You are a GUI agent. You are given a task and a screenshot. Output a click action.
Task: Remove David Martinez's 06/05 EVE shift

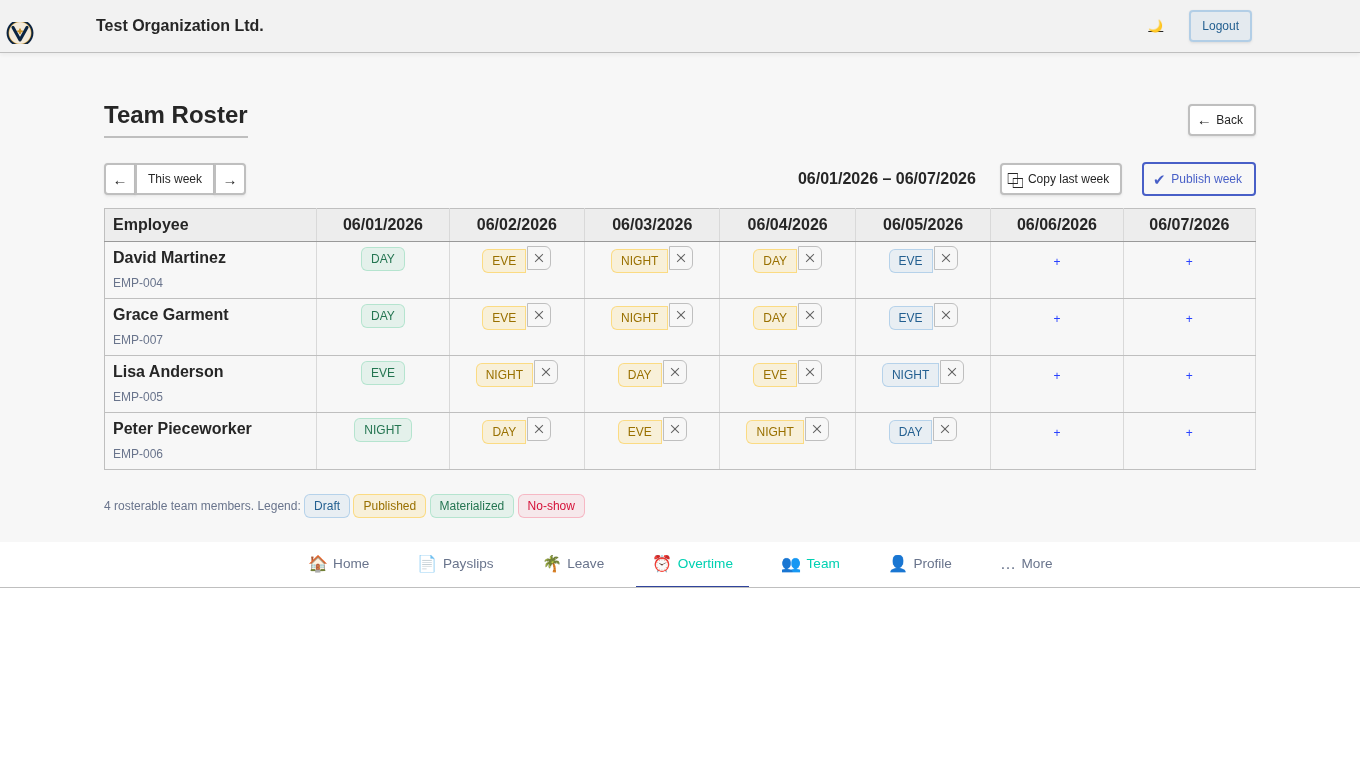point(946,258)
